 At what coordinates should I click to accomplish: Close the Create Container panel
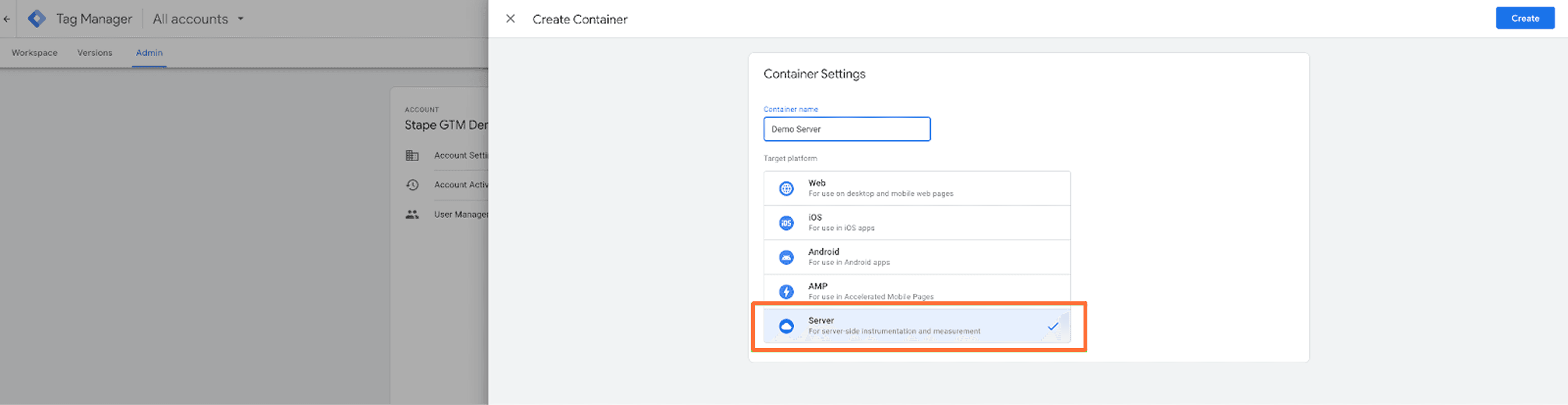[x=510, y=19]
